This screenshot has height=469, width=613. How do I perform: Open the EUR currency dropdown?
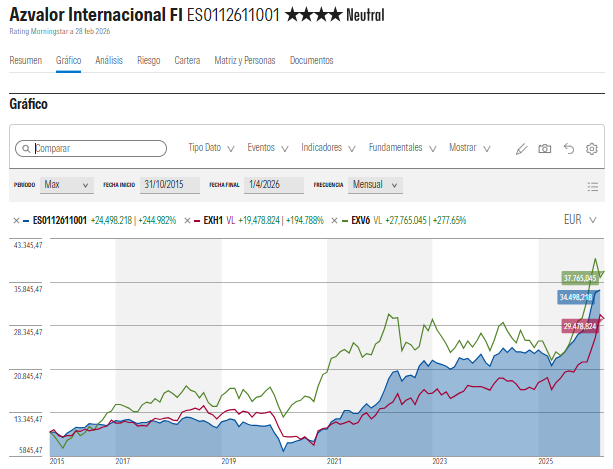coord(581,220)
